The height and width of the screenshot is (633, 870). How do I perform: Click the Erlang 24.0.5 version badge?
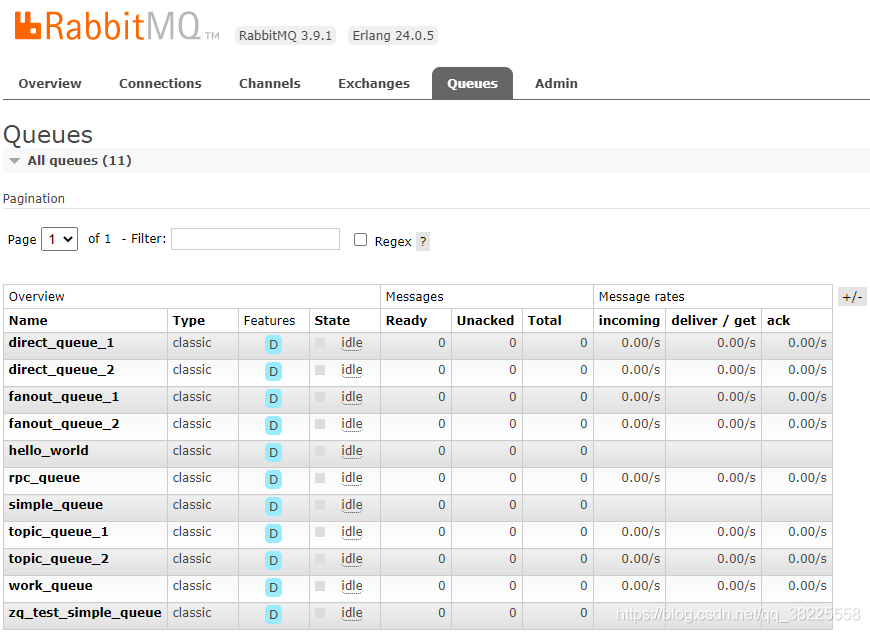coord(393,36)
